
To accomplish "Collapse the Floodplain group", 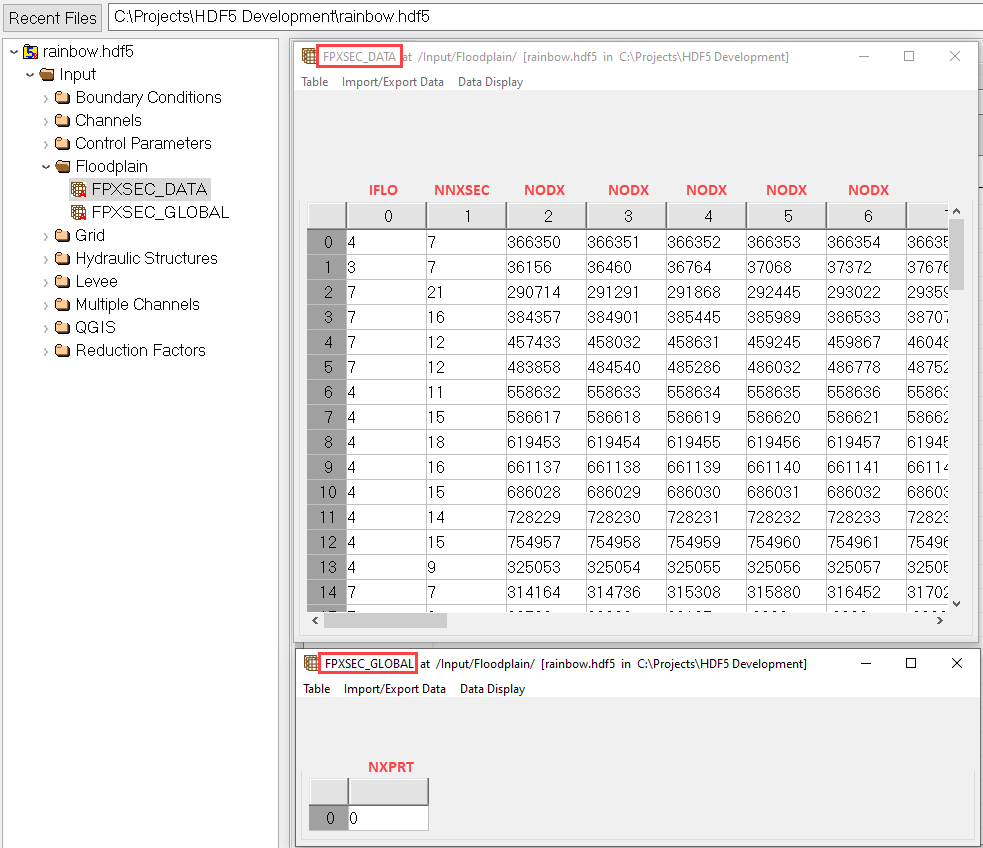I will (46, 166).
